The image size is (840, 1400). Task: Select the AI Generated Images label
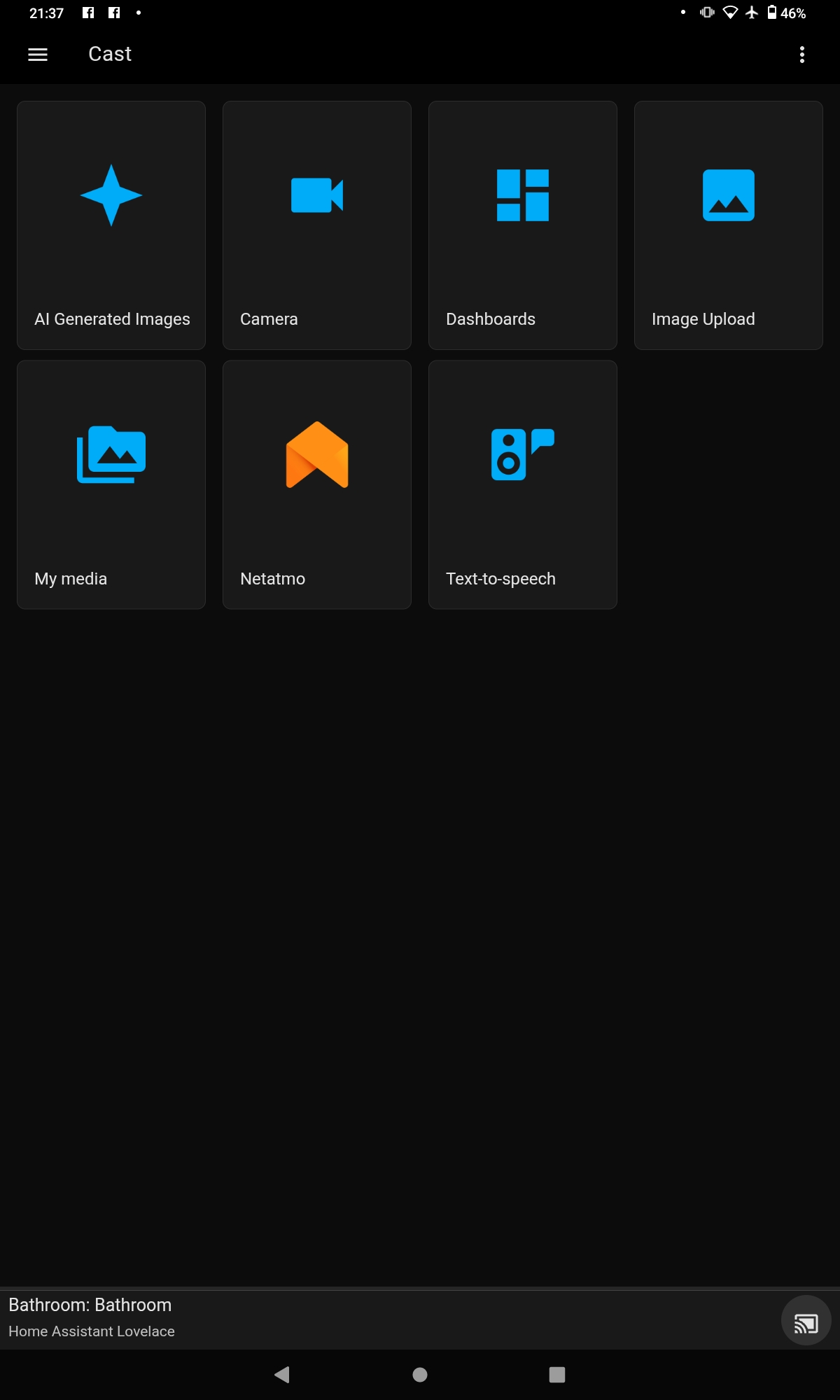pyautogui.click(x=112, y=319)
